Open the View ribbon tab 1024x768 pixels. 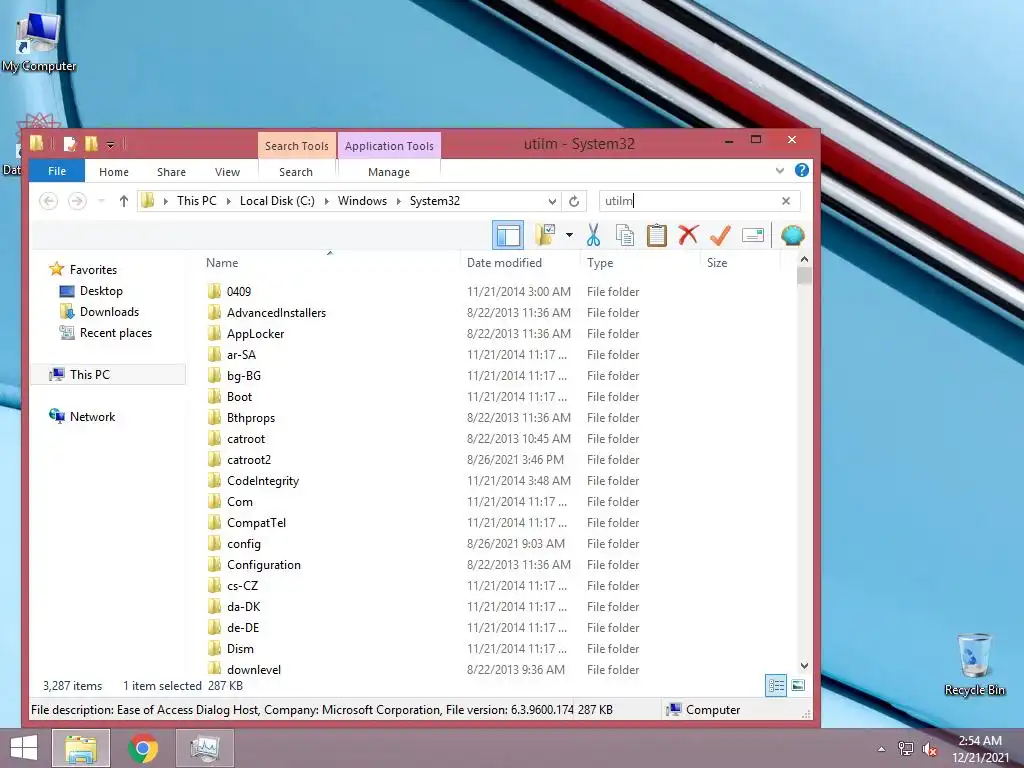227,172
